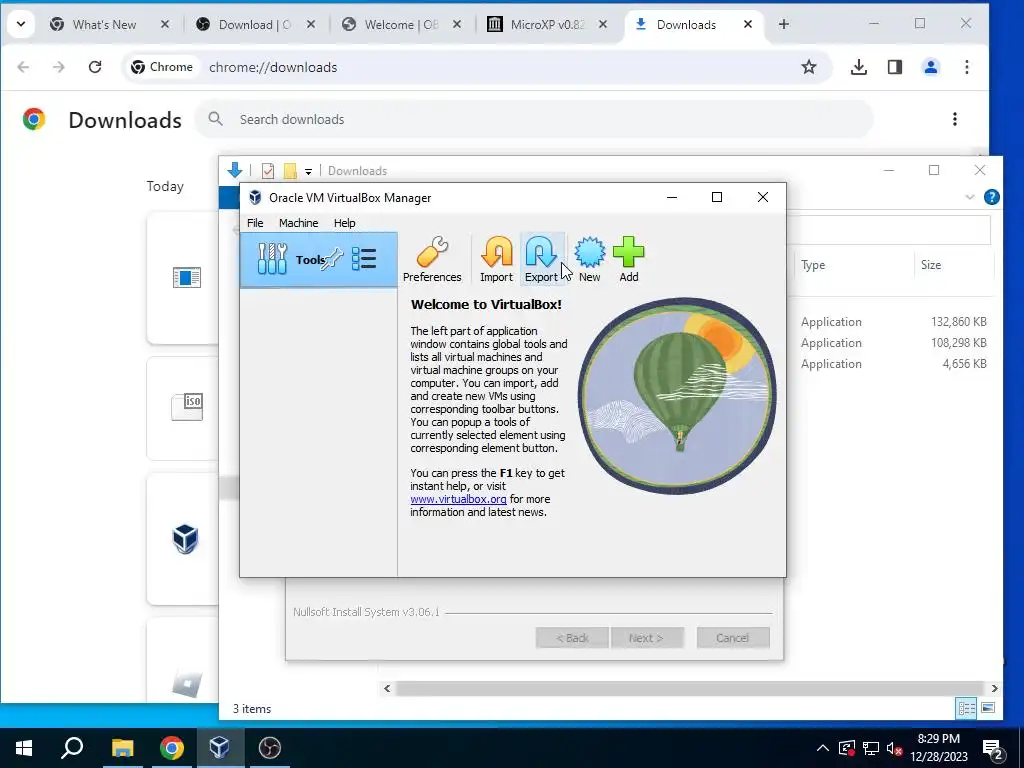Image resolution: width=1024 pixels, height=768 pixels.
Task: Open Downloads page more actions menu
Action: (955, 119)
